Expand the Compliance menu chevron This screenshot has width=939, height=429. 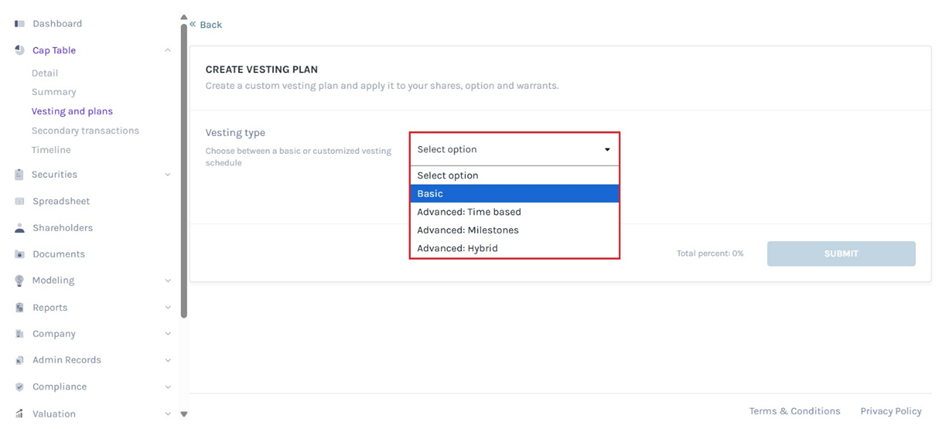[x=168, y=387]
